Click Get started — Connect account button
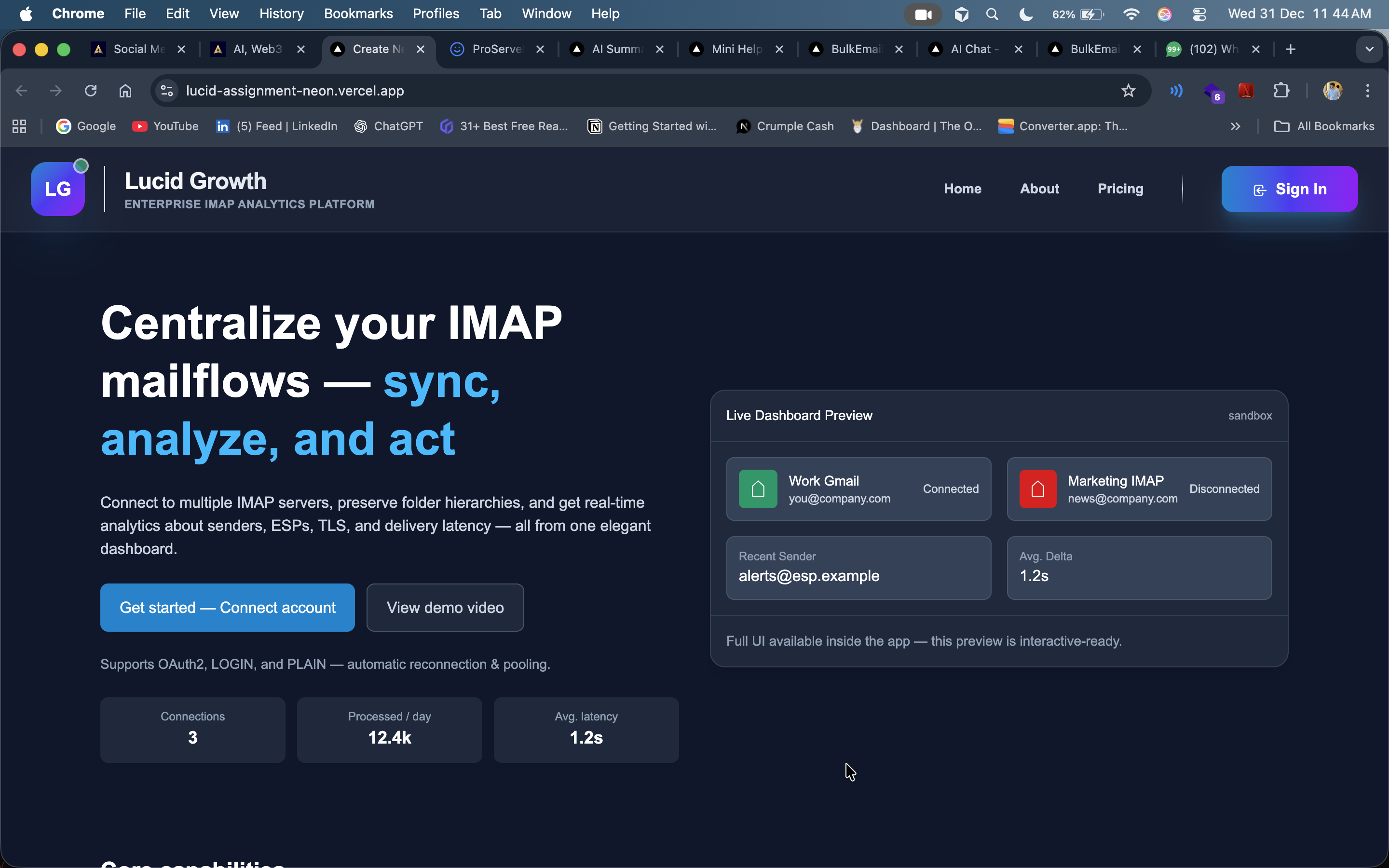 [227, 608]
